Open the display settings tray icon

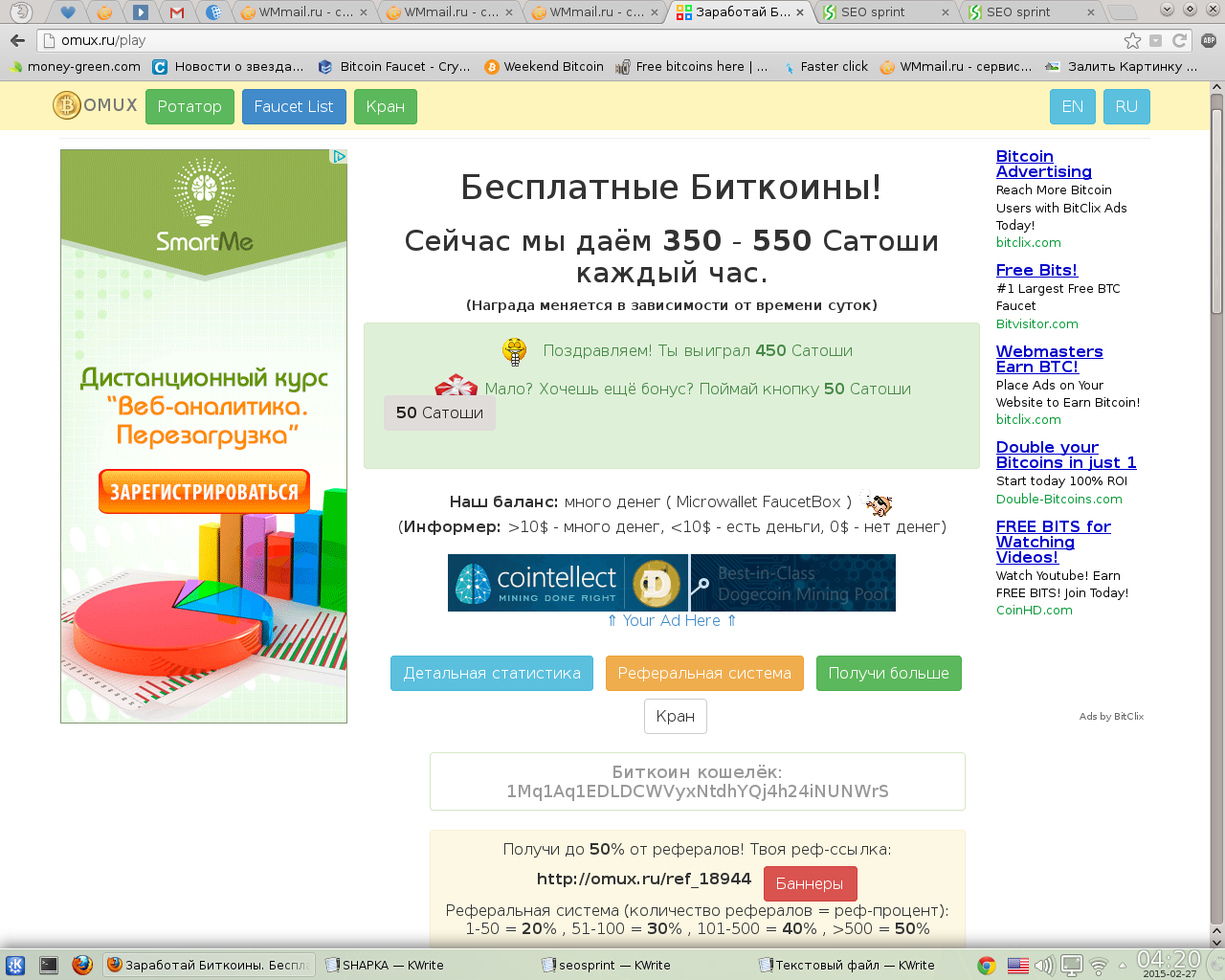coord(1072,965)
